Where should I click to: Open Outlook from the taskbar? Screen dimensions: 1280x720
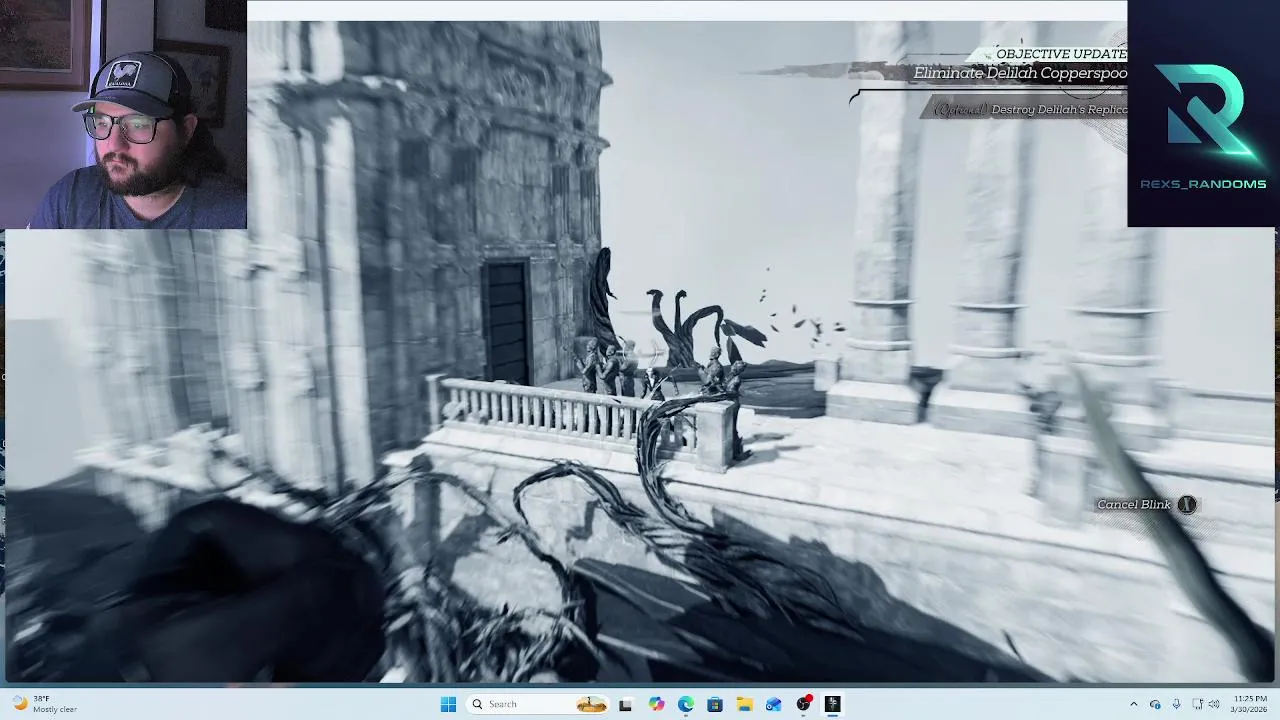(773, 704)
